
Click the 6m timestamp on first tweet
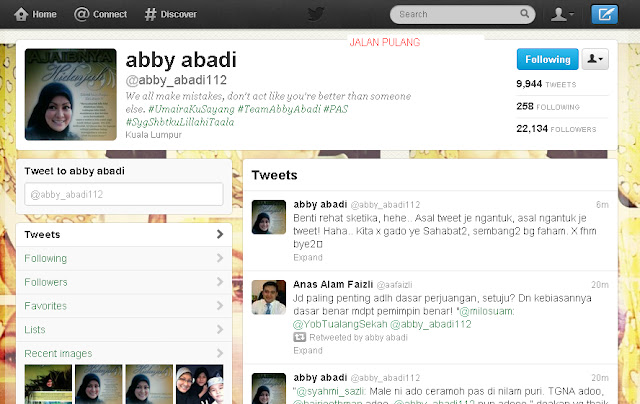point(602,204)
